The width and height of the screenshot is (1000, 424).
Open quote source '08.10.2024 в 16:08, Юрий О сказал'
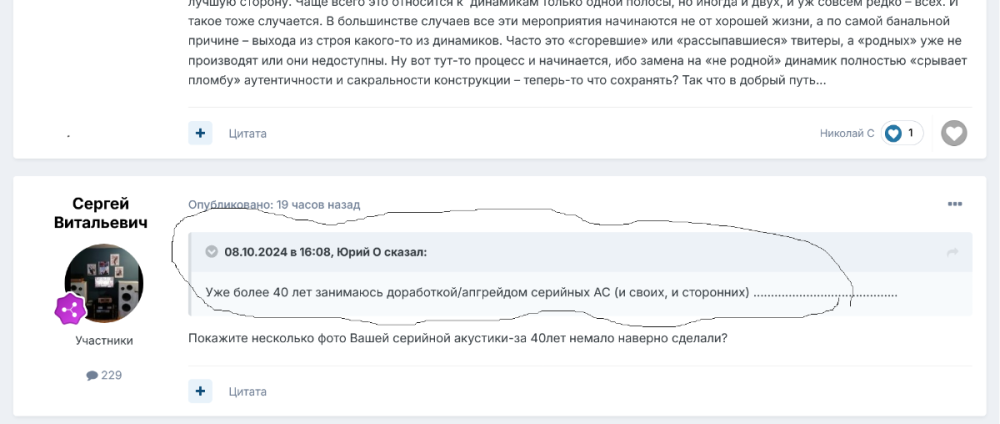click(325, 252)
